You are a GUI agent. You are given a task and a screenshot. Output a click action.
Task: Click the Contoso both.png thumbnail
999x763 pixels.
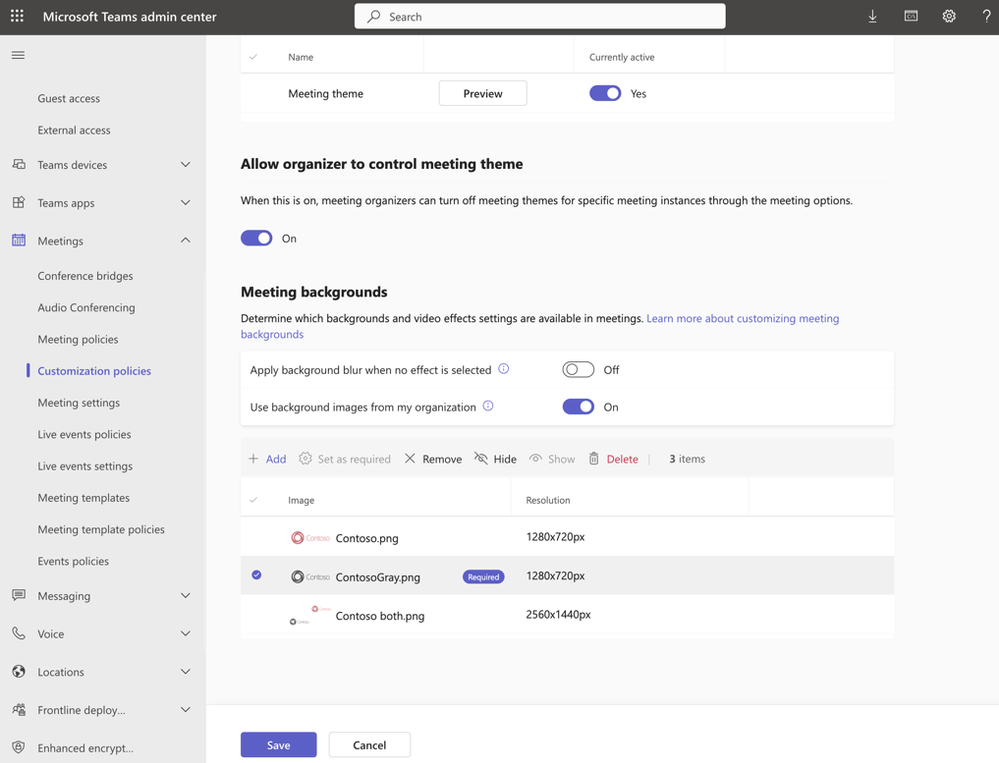click(x=308, y=616)
